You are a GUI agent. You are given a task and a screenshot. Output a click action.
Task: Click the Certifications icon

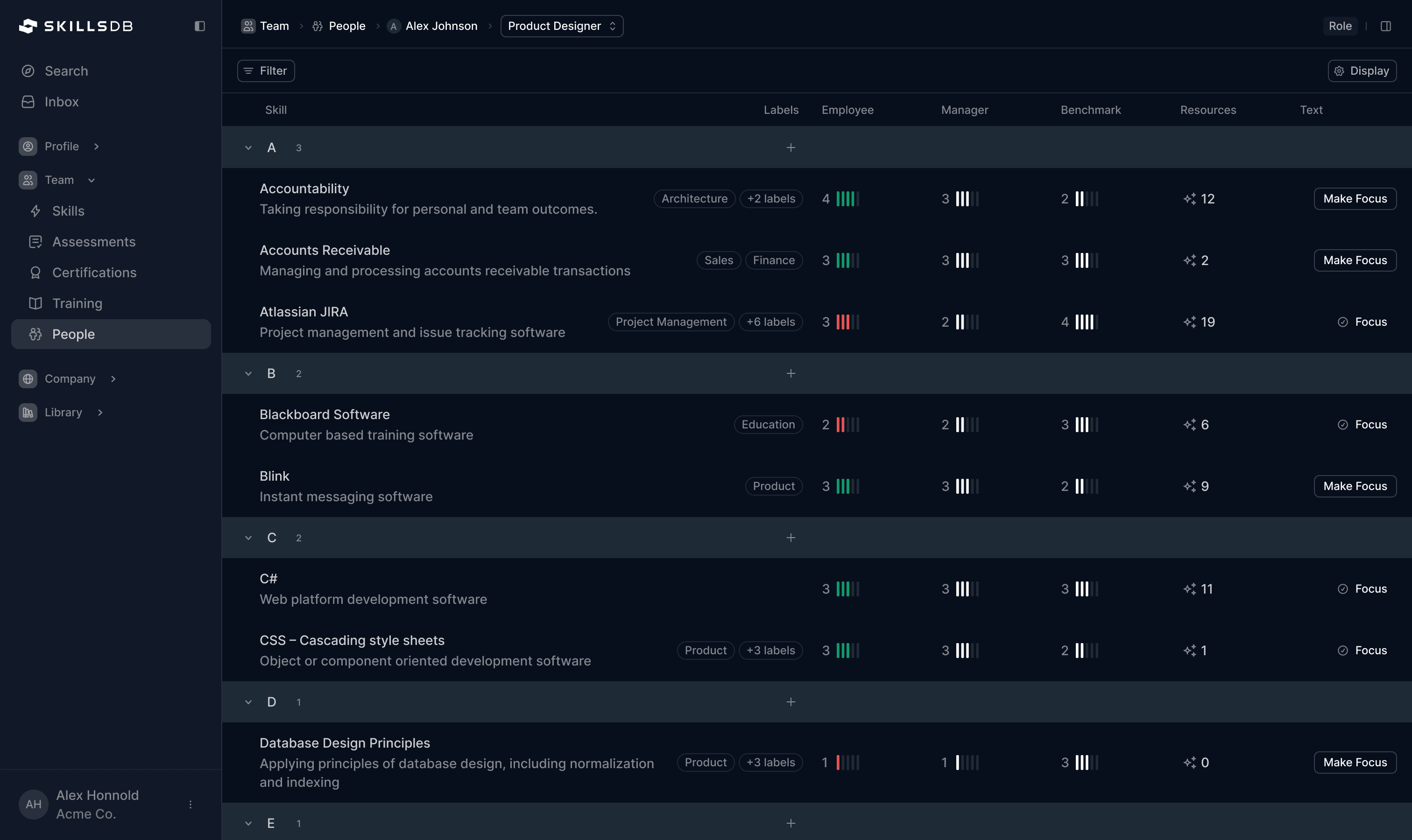click(35, 272)
